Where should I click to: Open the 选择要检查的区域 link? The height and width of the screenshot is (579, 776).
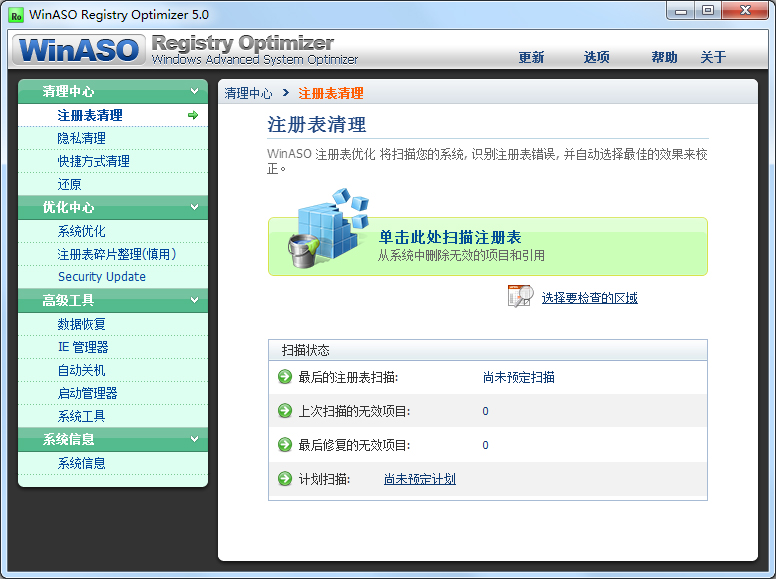pyautogui.click(x=589, y=297)
